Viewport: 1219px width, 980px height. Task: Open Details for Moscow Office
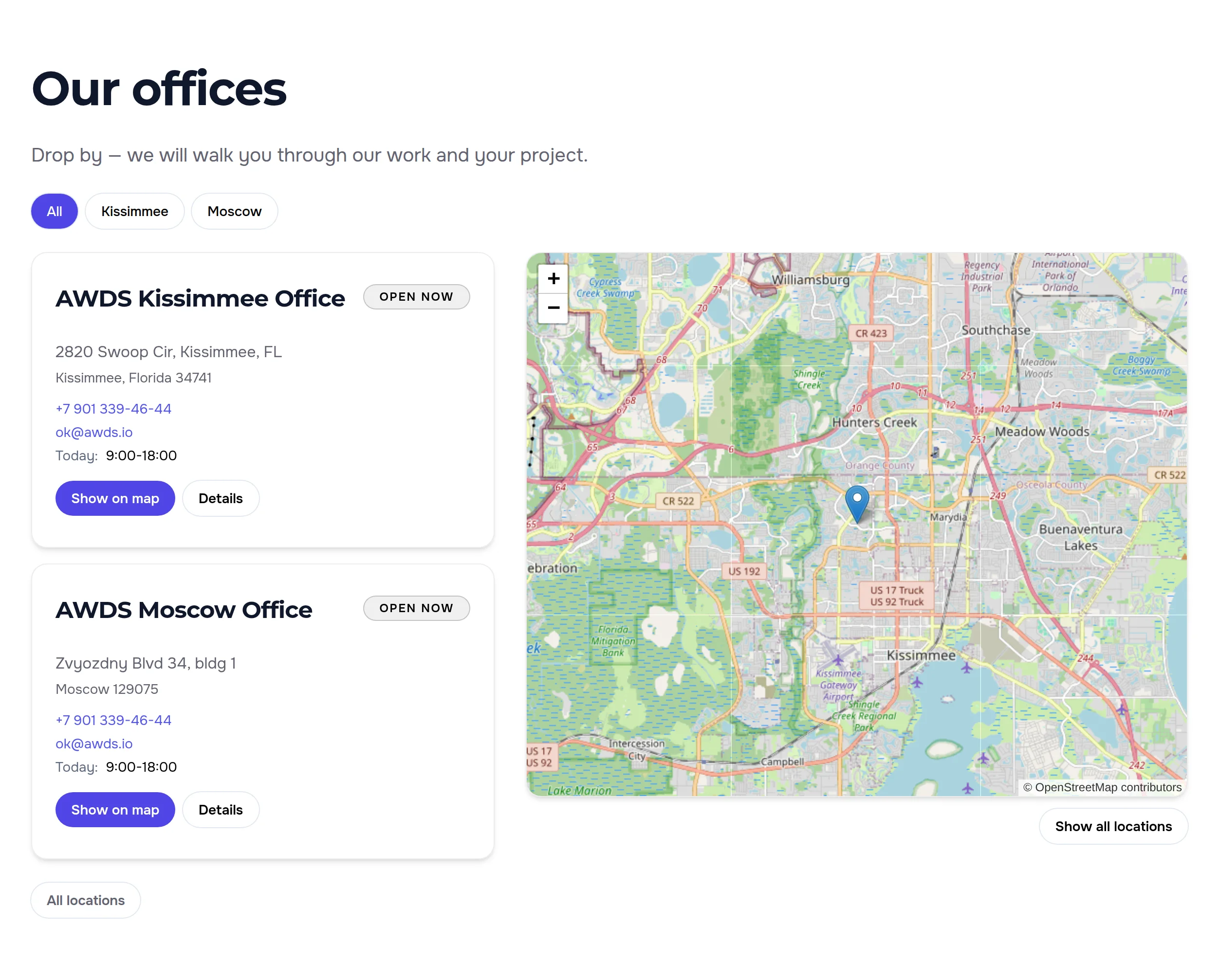[x=221, y=810]
